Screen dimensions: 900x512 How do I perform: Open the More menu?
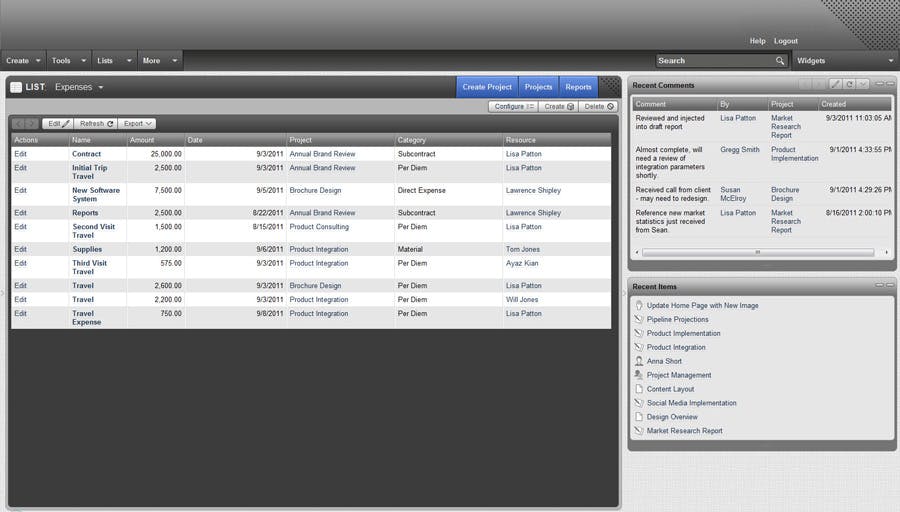(160, 61)
